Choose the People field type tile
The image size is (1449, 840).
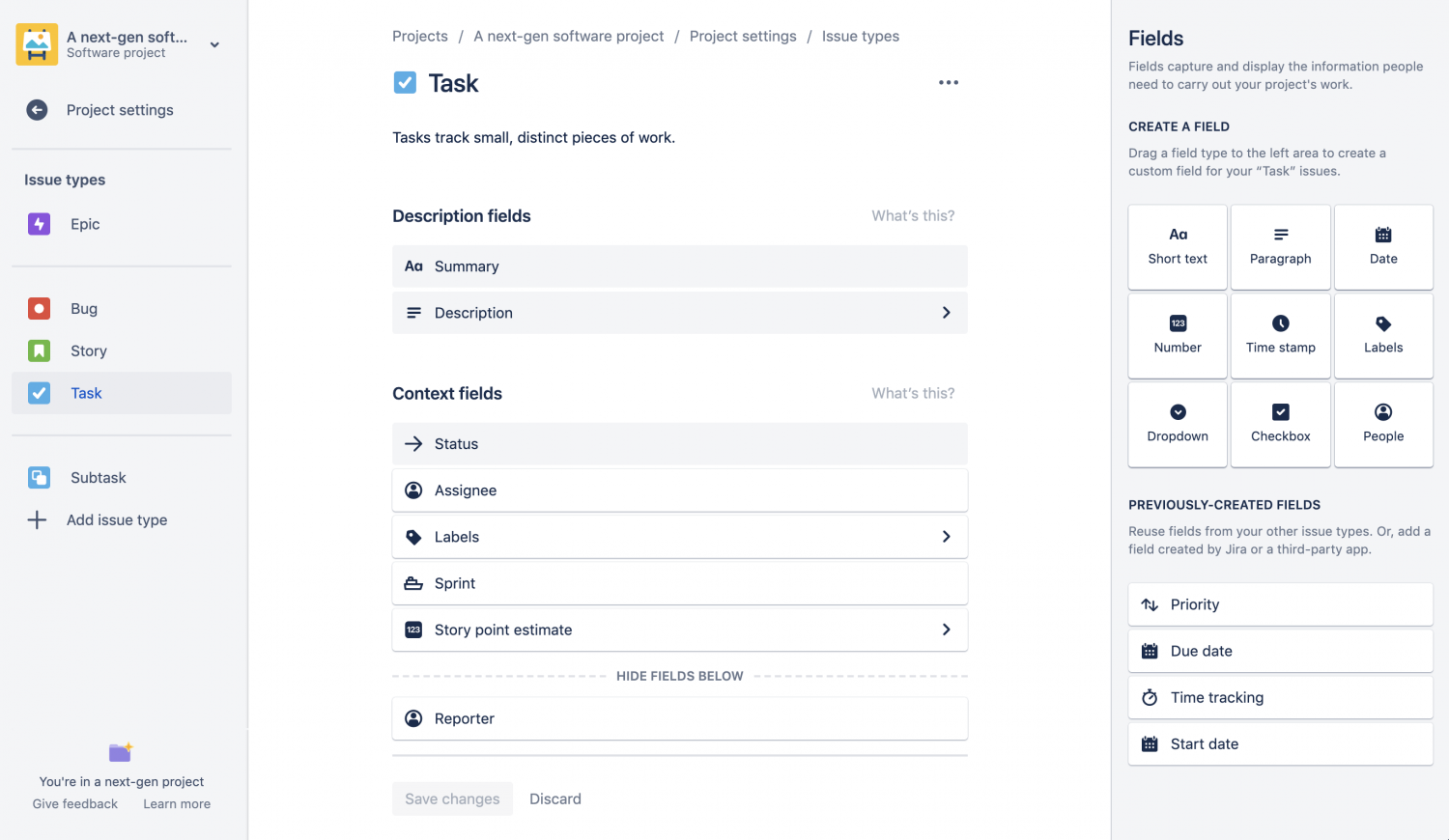click(1382, 424)
